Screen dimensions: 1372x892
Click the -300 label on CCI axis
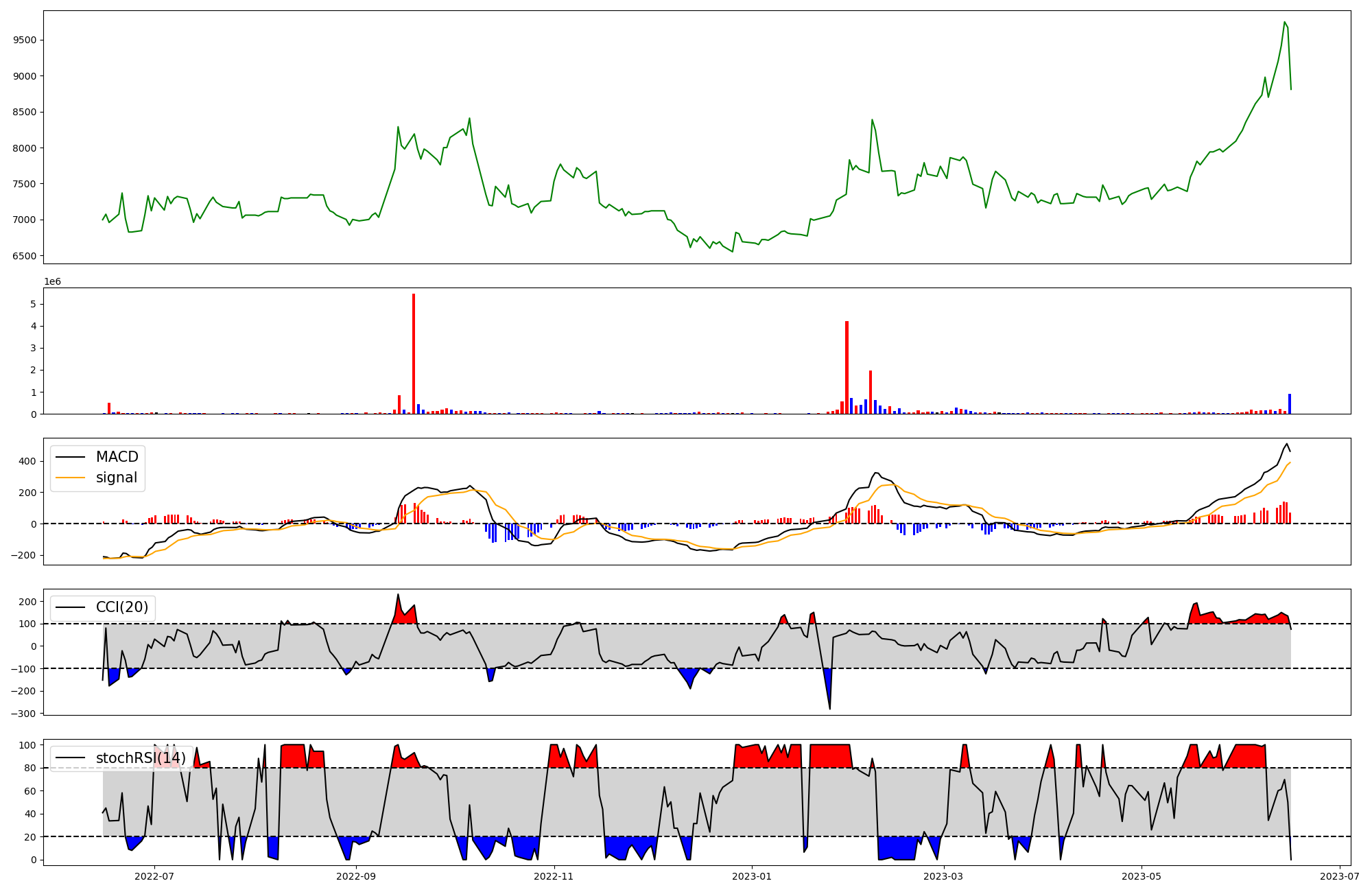(22, 714)
